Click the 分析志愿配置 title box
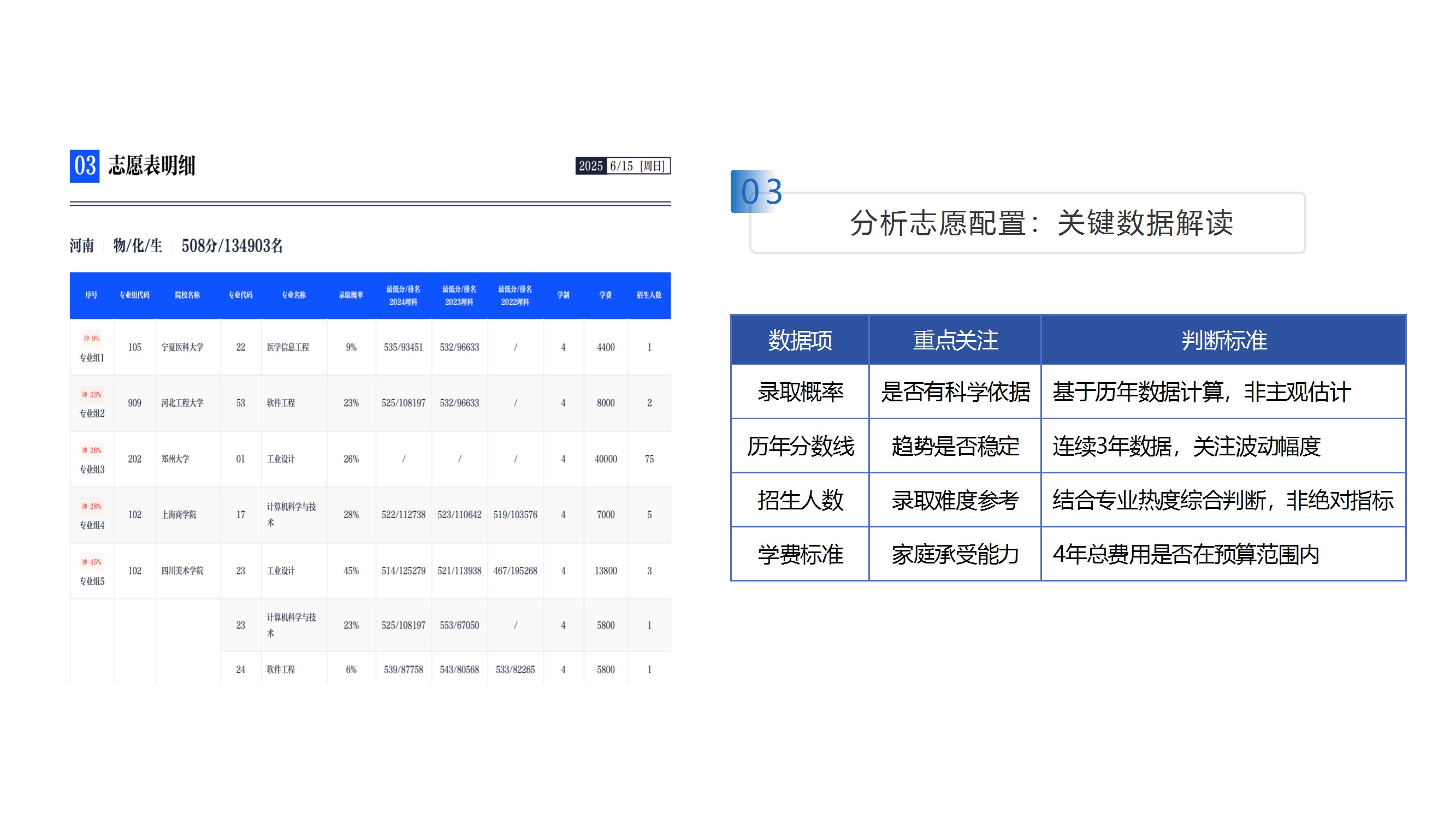 coord(1041,223)
